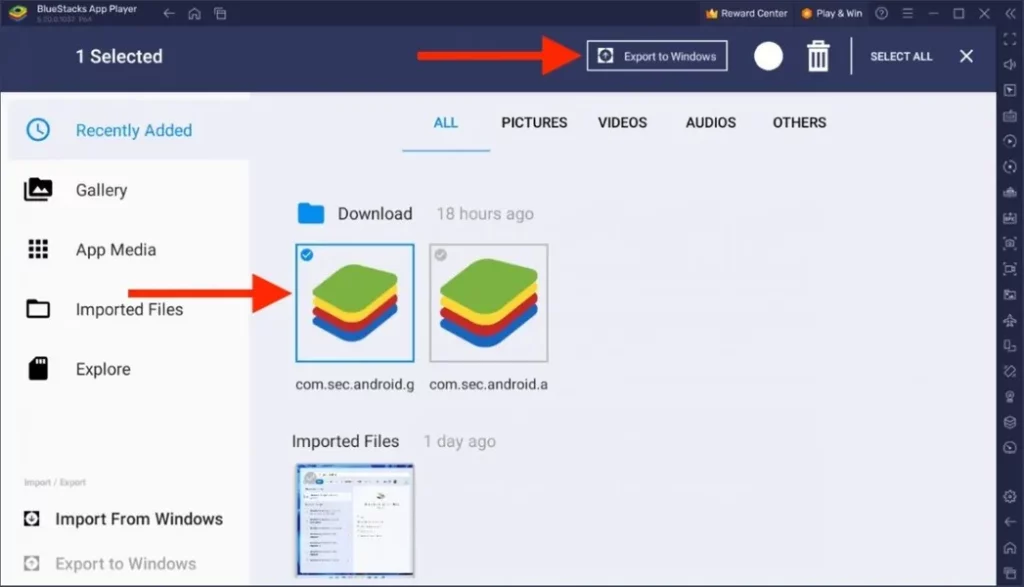Image resolution: width=1024 pixels, height=587 pixels.
Task: Open the Reward Center
Action: (x=746, y=13)
